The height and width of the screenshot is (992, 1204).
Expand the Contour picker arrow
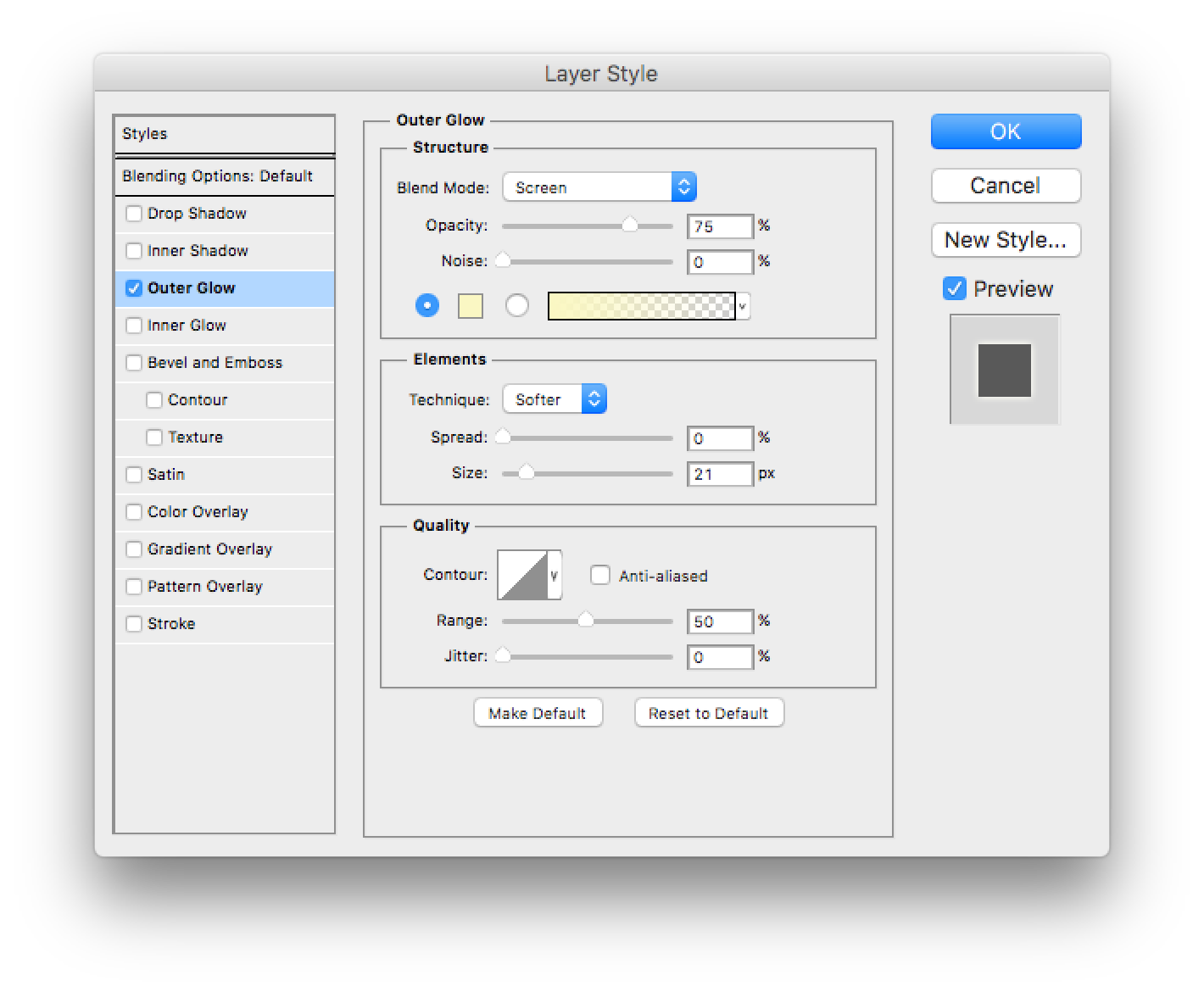[555, 576]
